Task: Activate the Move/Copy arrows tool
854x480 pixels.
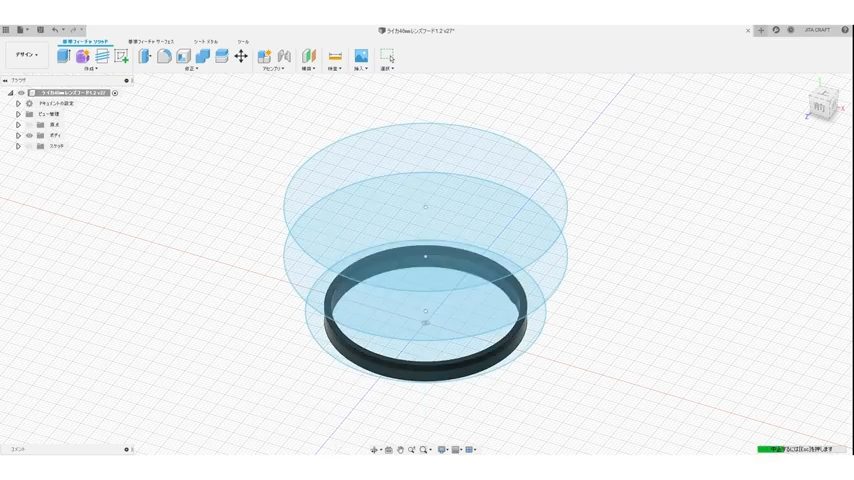Action: tap(241, 56)
